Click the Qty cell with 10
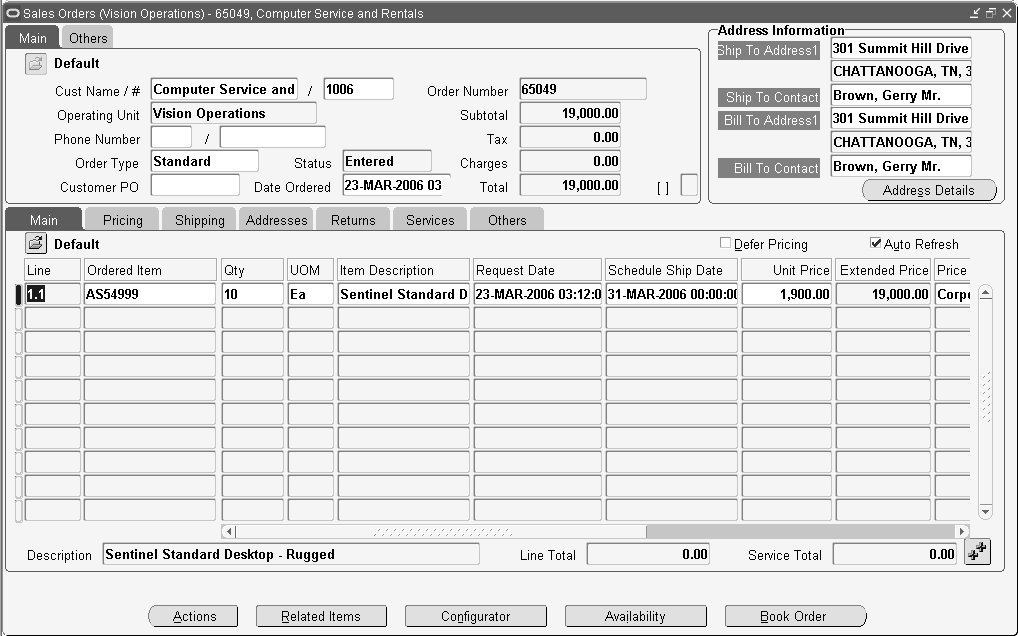Image resolution: width=1018 pixels, height=636 pixels. point(253,294)
